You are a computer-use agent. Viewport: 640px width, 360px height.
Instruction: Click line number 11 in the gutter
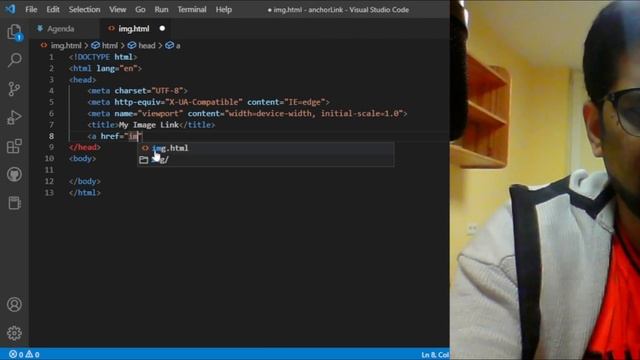click(x=49, y=170)
